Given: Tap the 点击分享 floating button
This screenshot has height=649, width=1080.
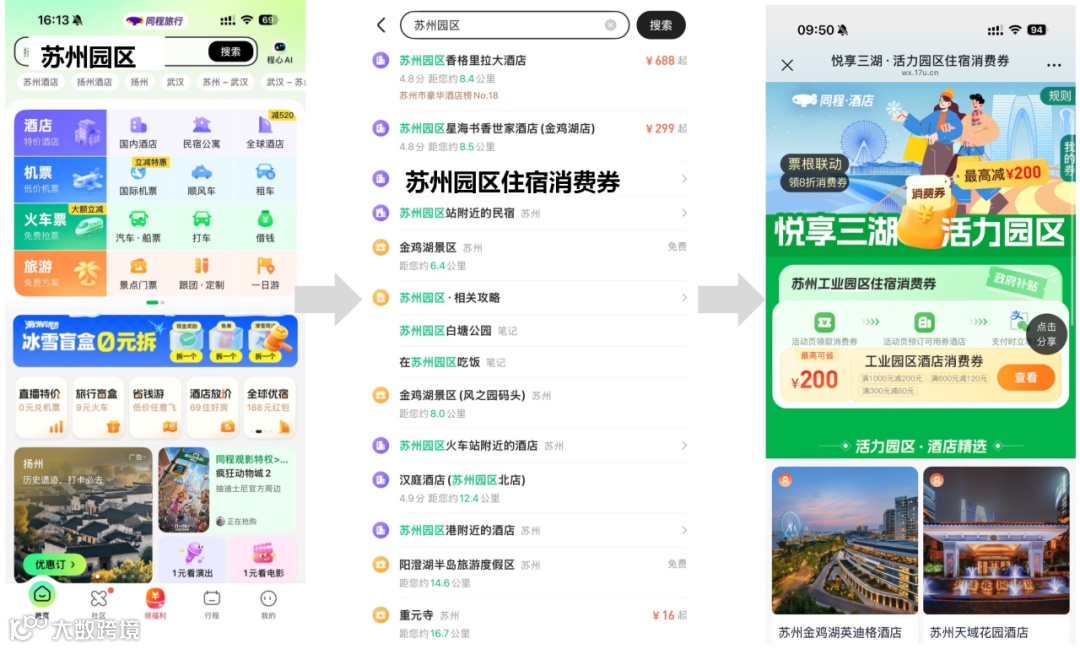Looking at the screenshot, I should (1046, 333).
